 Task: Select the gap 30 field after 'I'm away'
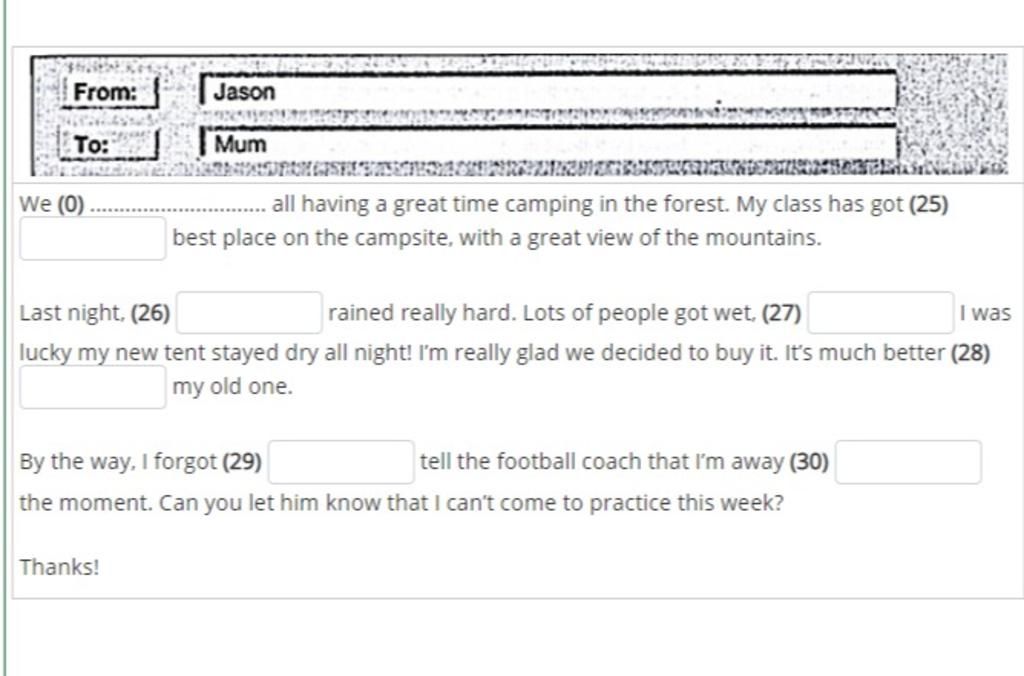pyautogui.click(x=908, y=462)
